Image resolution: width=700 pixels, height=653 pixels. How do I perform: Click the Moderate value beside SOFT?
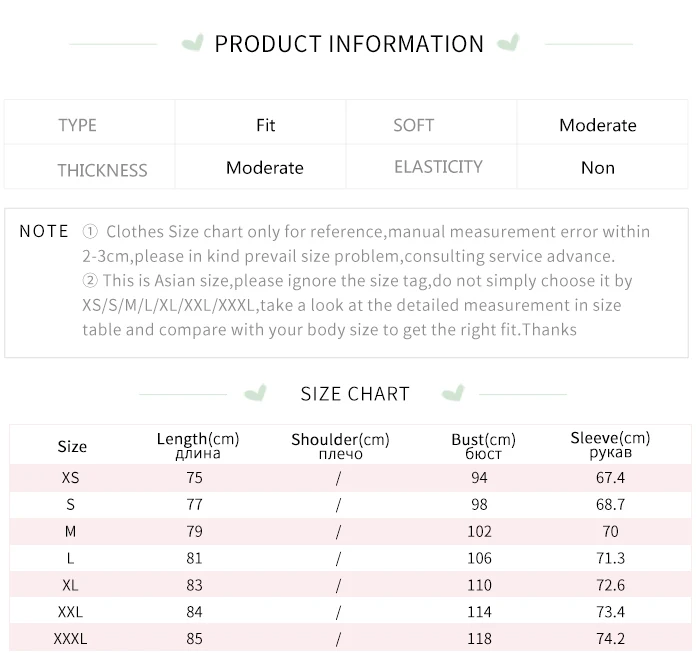tap(597, 125)
